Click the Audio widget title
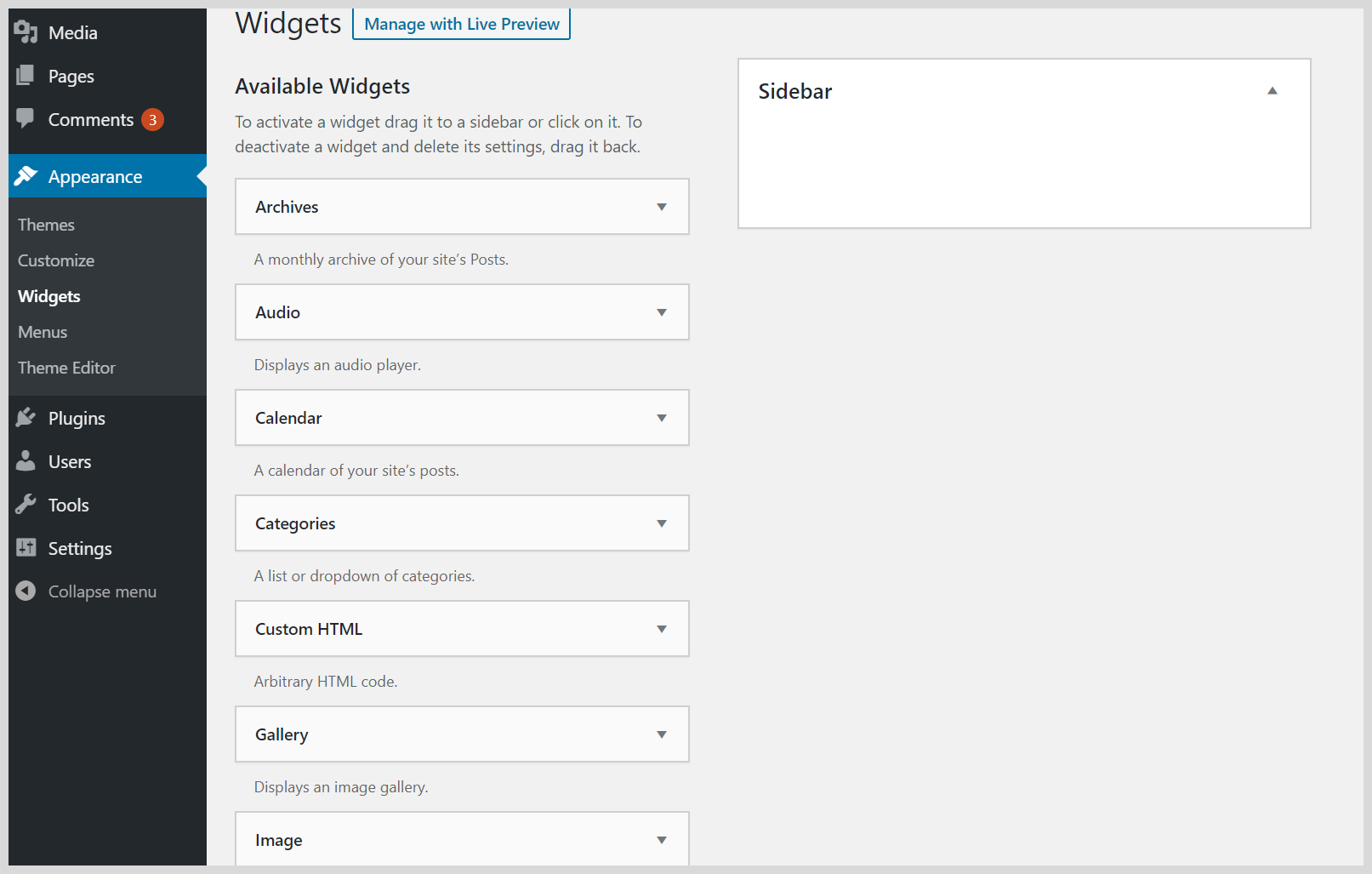 click(x=277, y=312)
